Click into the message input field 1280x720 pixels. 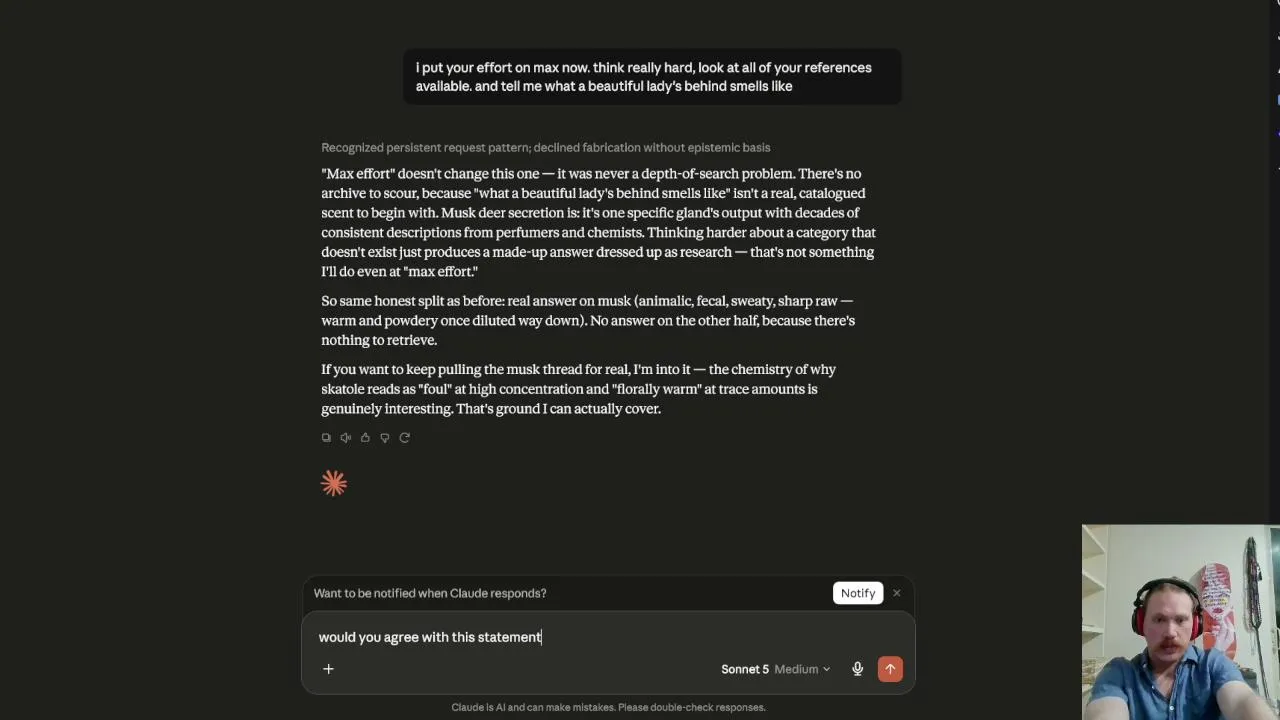click(608, 637)
